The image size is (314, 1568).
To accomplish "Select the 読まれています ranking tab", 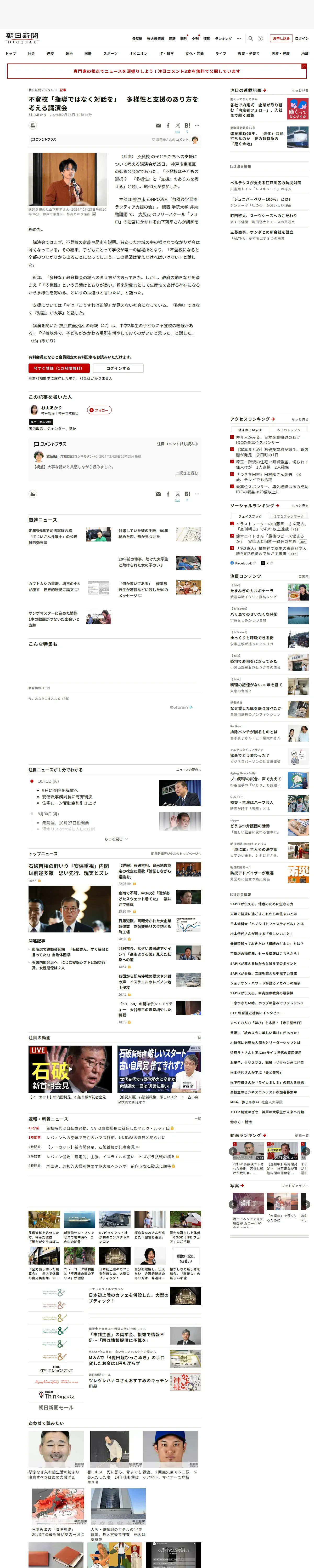I will 250,430.
